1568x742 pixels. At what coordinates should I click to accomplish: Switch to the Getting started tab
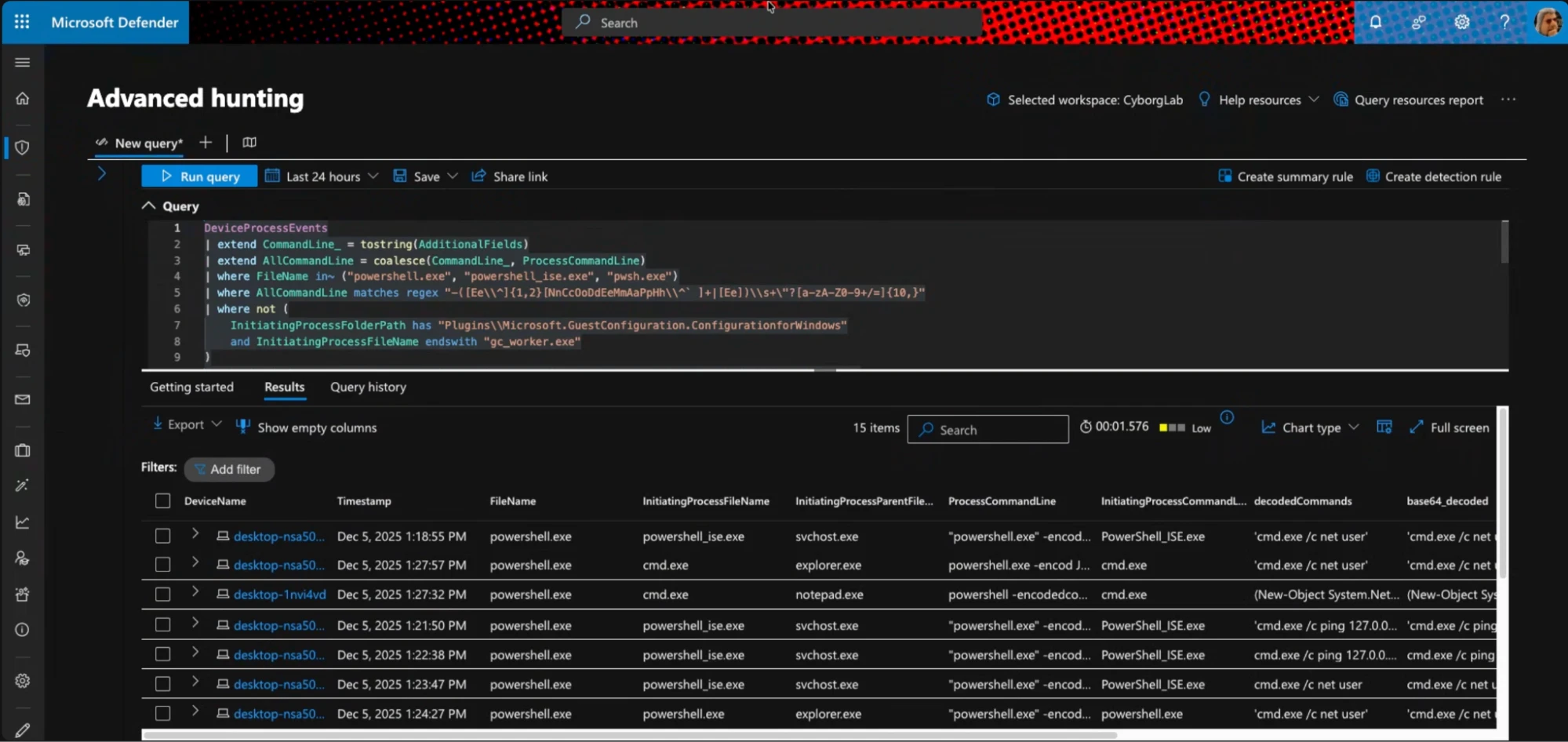pos(191,387)
